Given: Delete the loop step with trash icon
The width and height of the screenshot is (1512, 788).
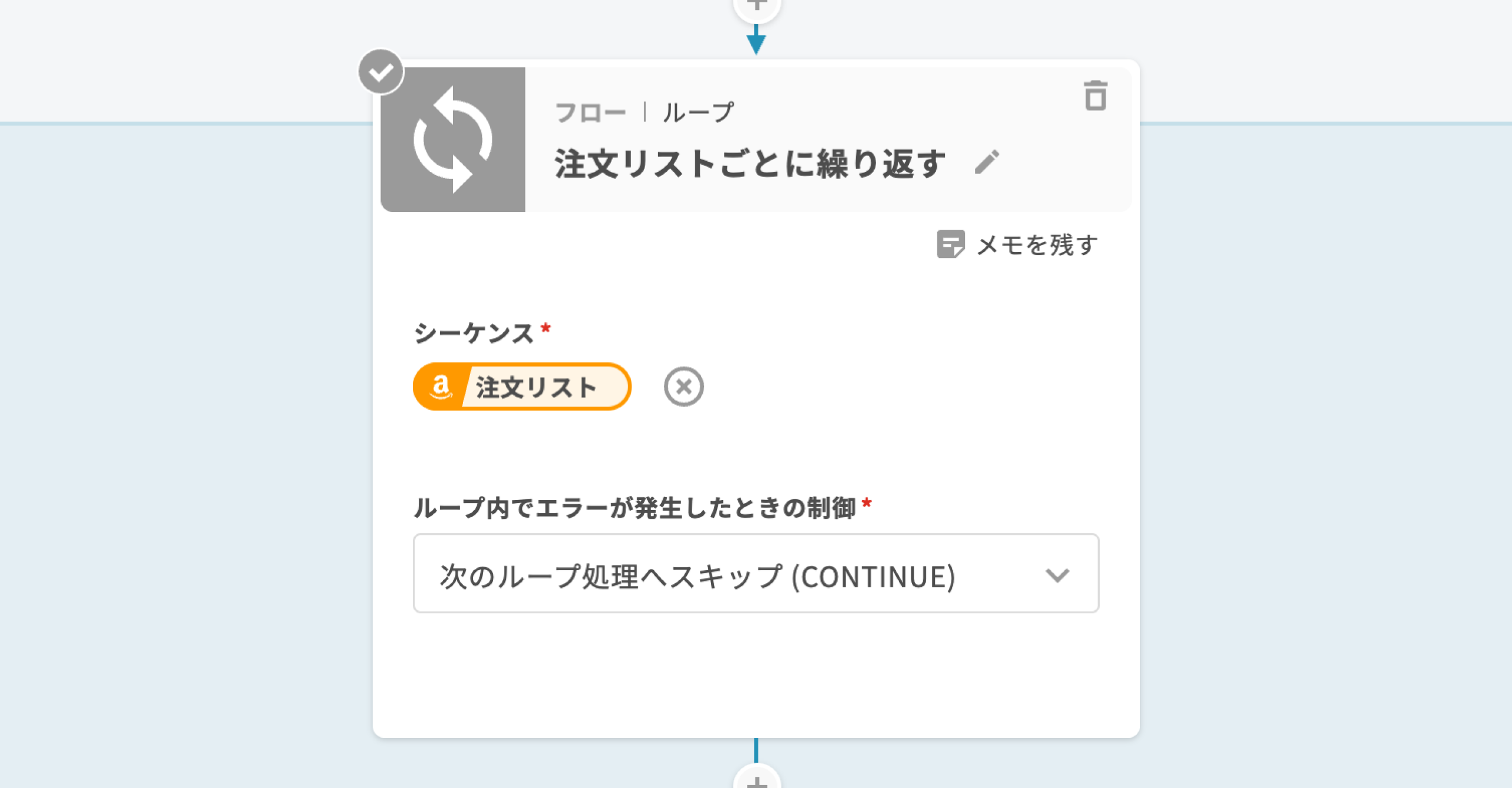Looking at the screenshot, I should (x=1095, y=96).
